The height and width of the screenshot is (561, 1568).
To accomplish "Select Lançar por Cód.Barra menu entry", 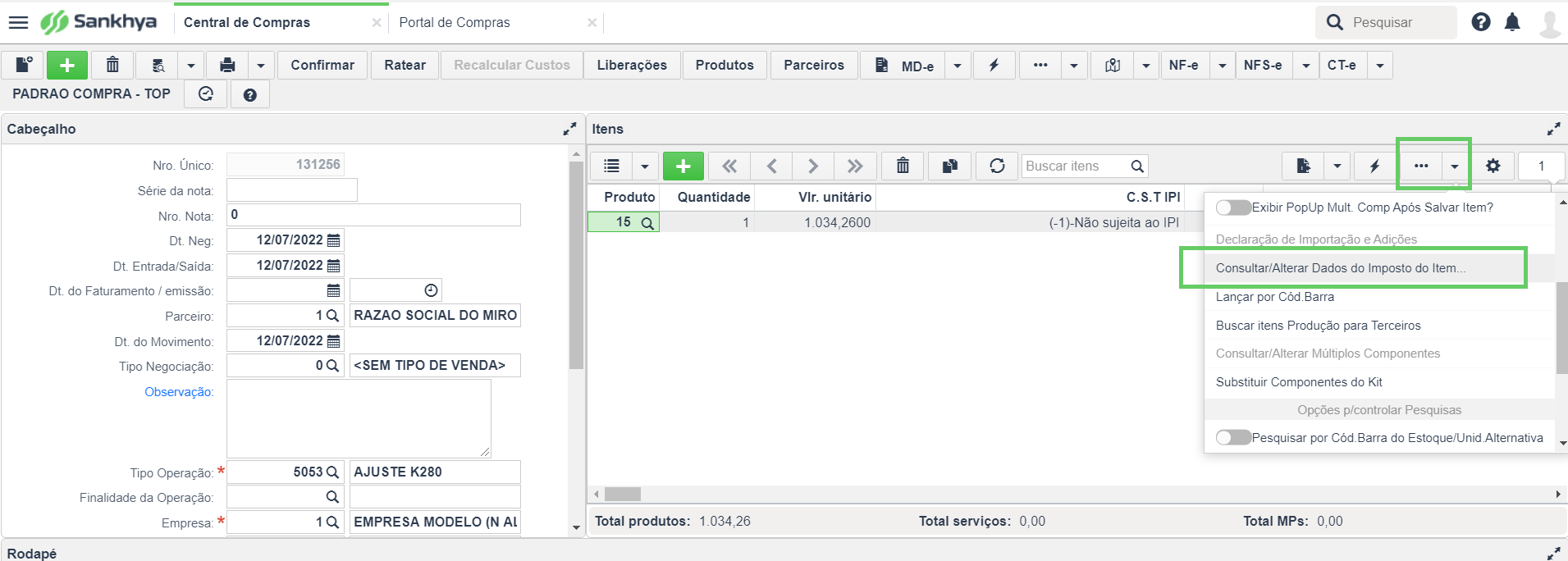I will 1275,297.
